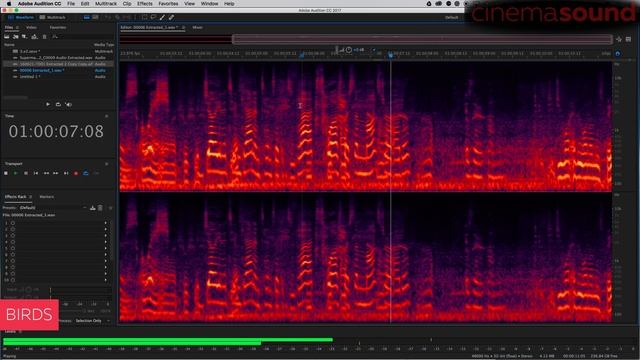Toggle spectral pitch display button
This screenshot has width=640, height=360.
(95, 18)
